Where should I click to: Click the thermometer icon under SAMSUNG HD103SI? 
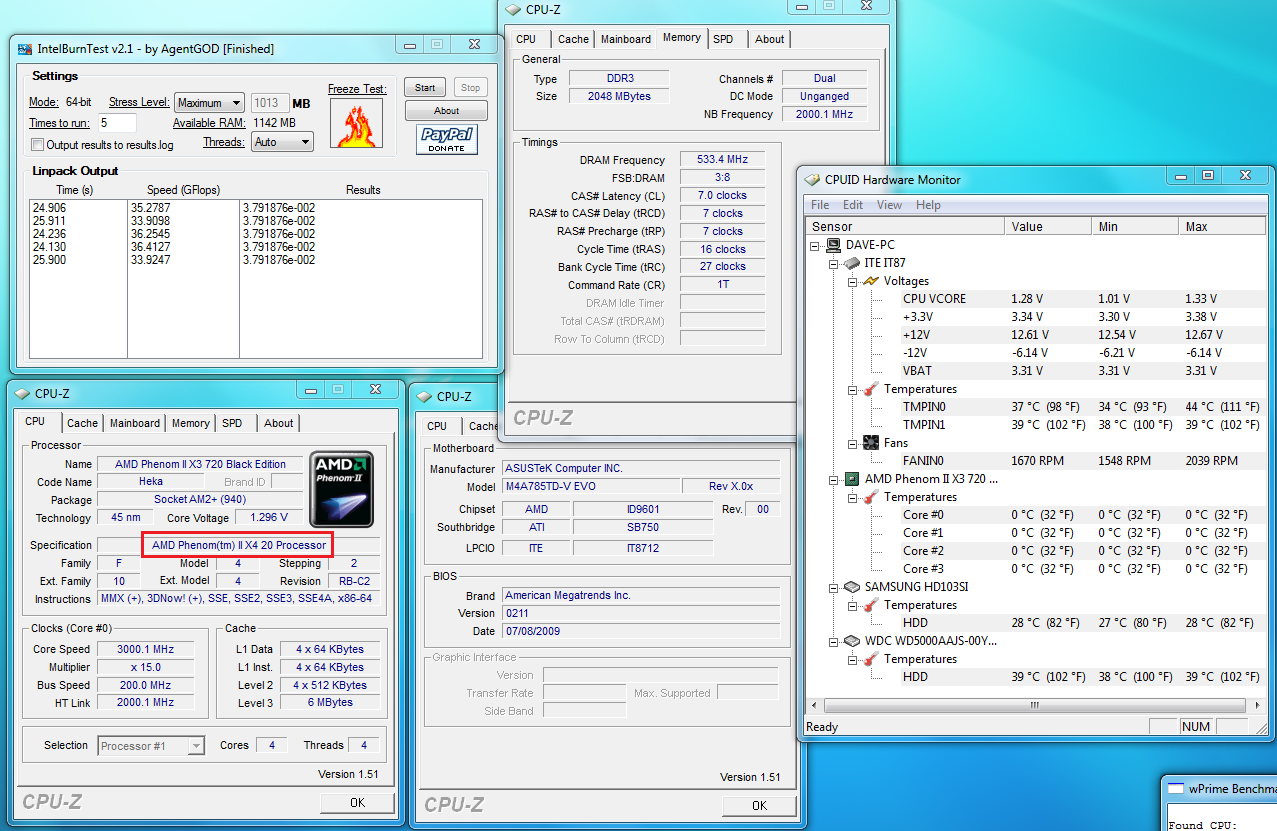click(870, 605)
